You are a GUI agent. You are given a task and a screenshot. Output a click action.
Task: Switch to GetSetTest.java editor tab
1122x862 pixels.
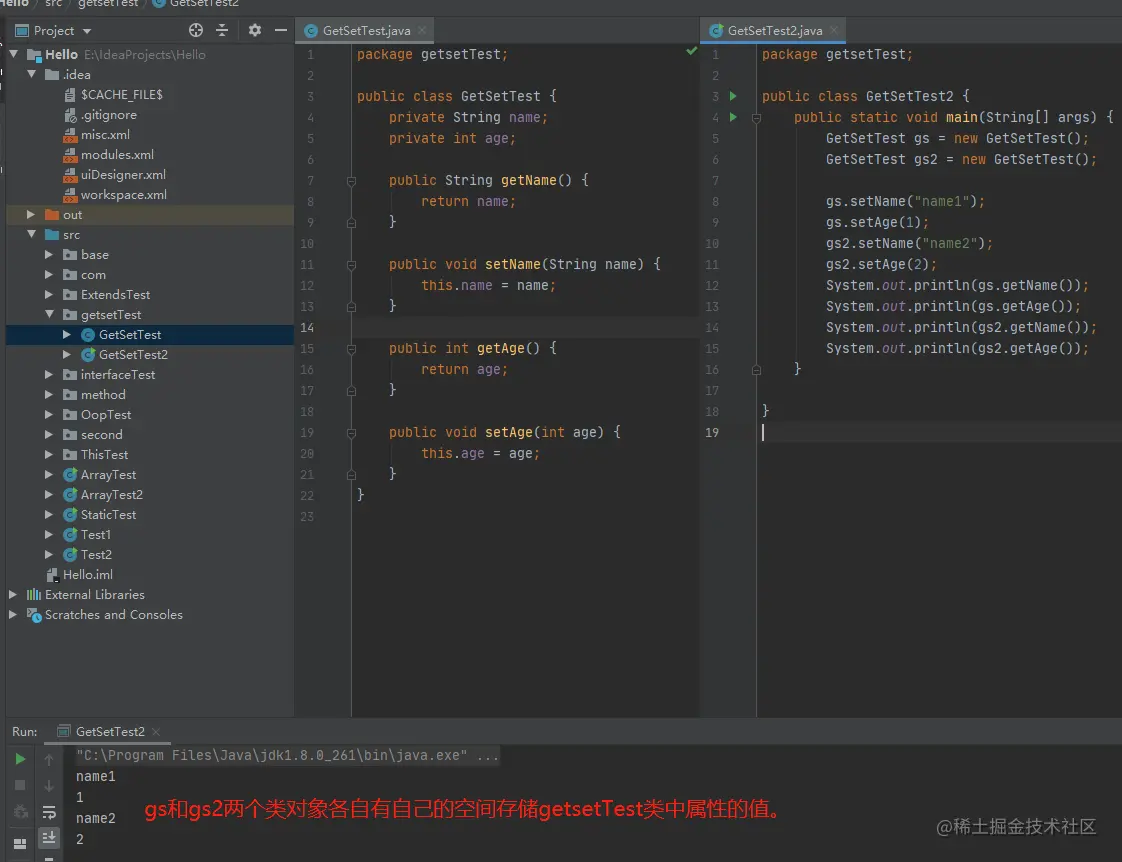(x=366, y=31)
